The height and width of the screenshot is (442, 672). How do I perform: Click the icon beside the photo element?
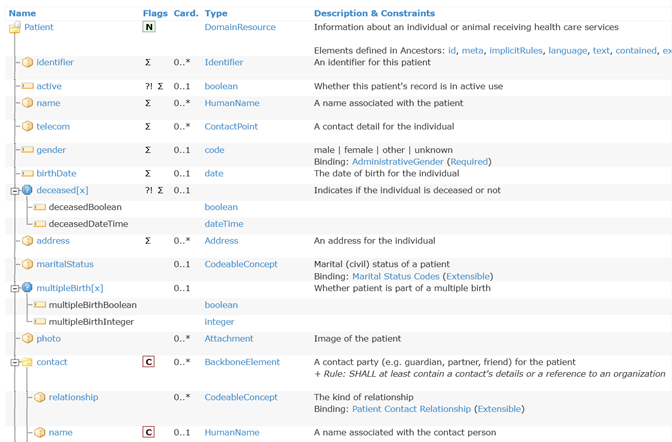coord(27,339)
